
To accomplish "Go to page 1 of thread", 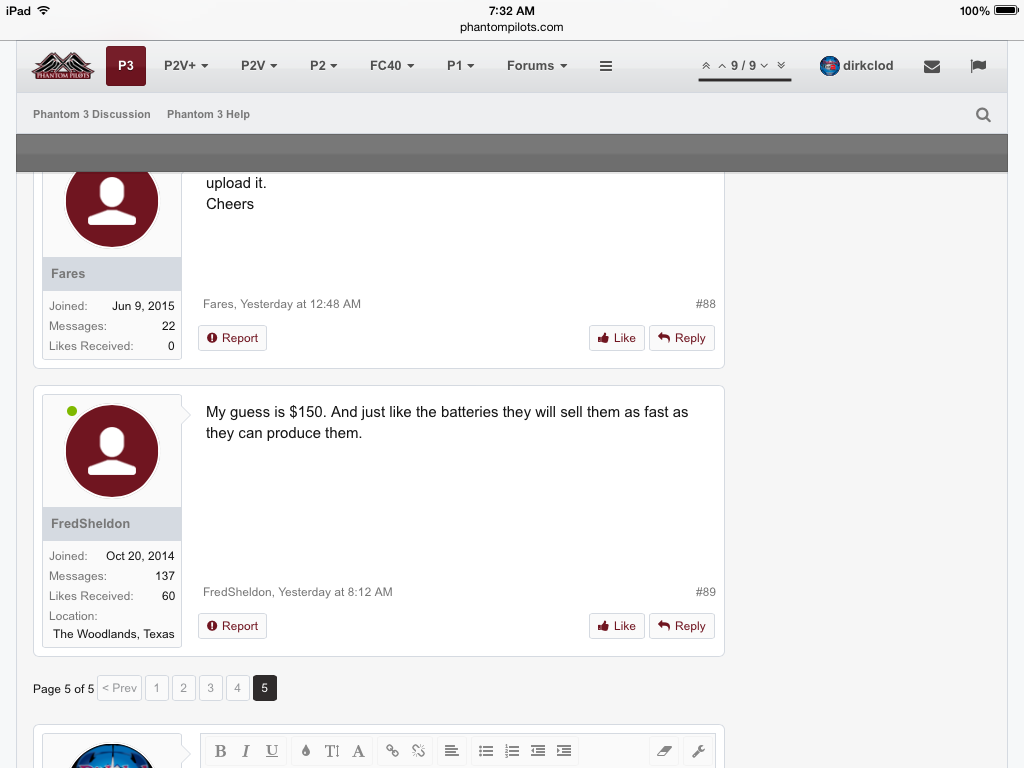I will tap(157, 688).
